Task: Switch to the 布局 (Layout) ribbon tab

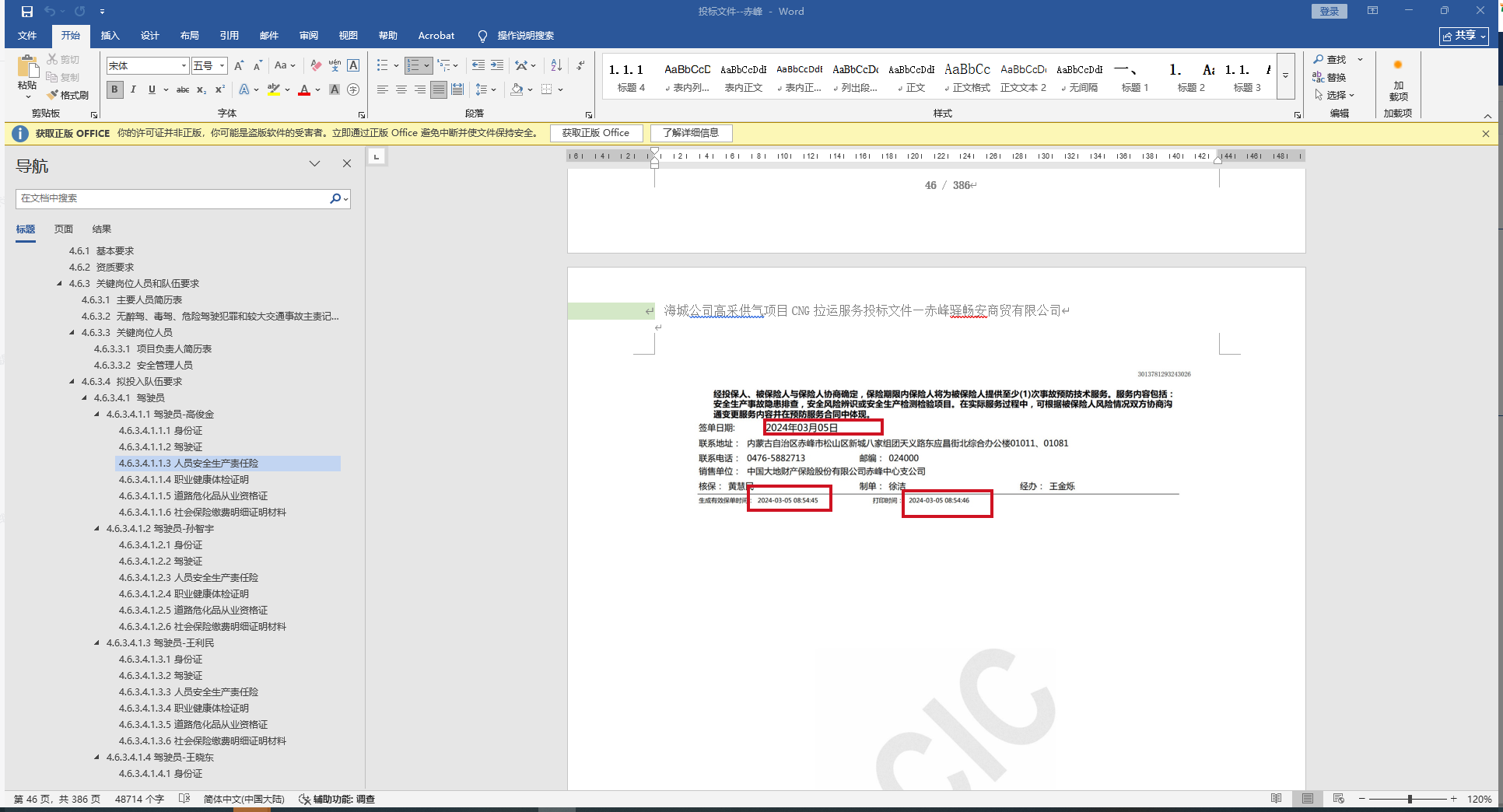Action: pos(190,36)
